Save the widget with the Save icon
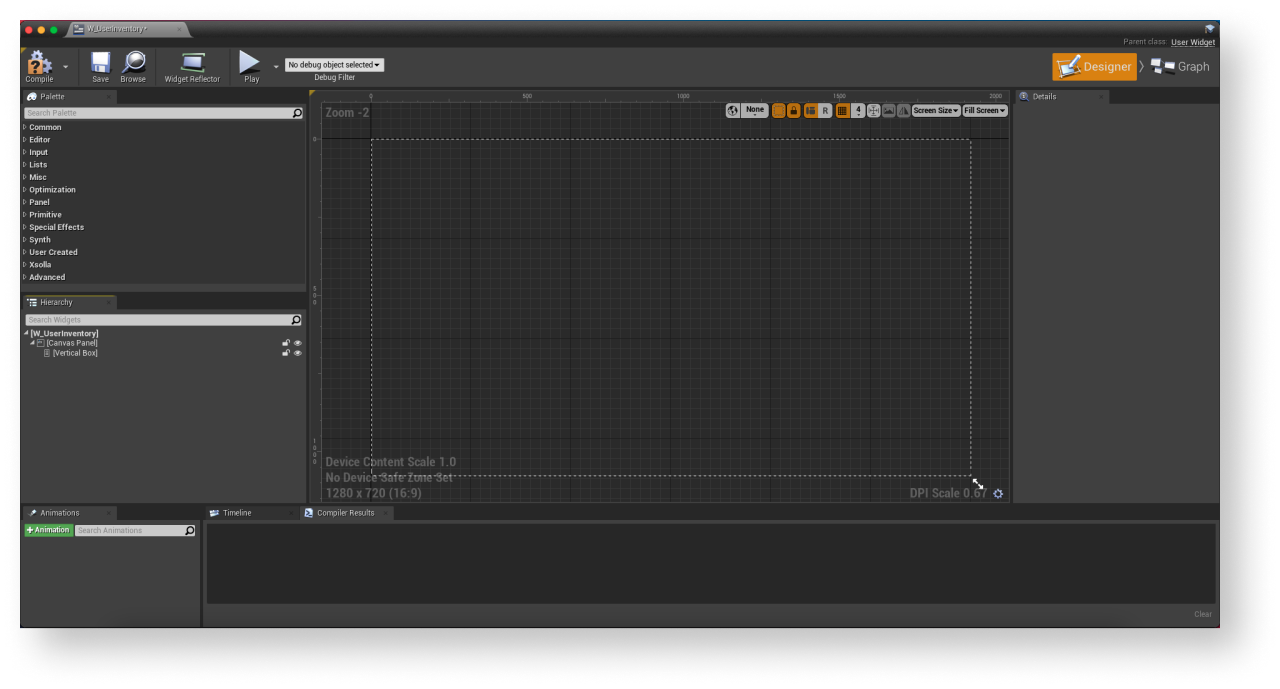 click(x=100, y=65)
